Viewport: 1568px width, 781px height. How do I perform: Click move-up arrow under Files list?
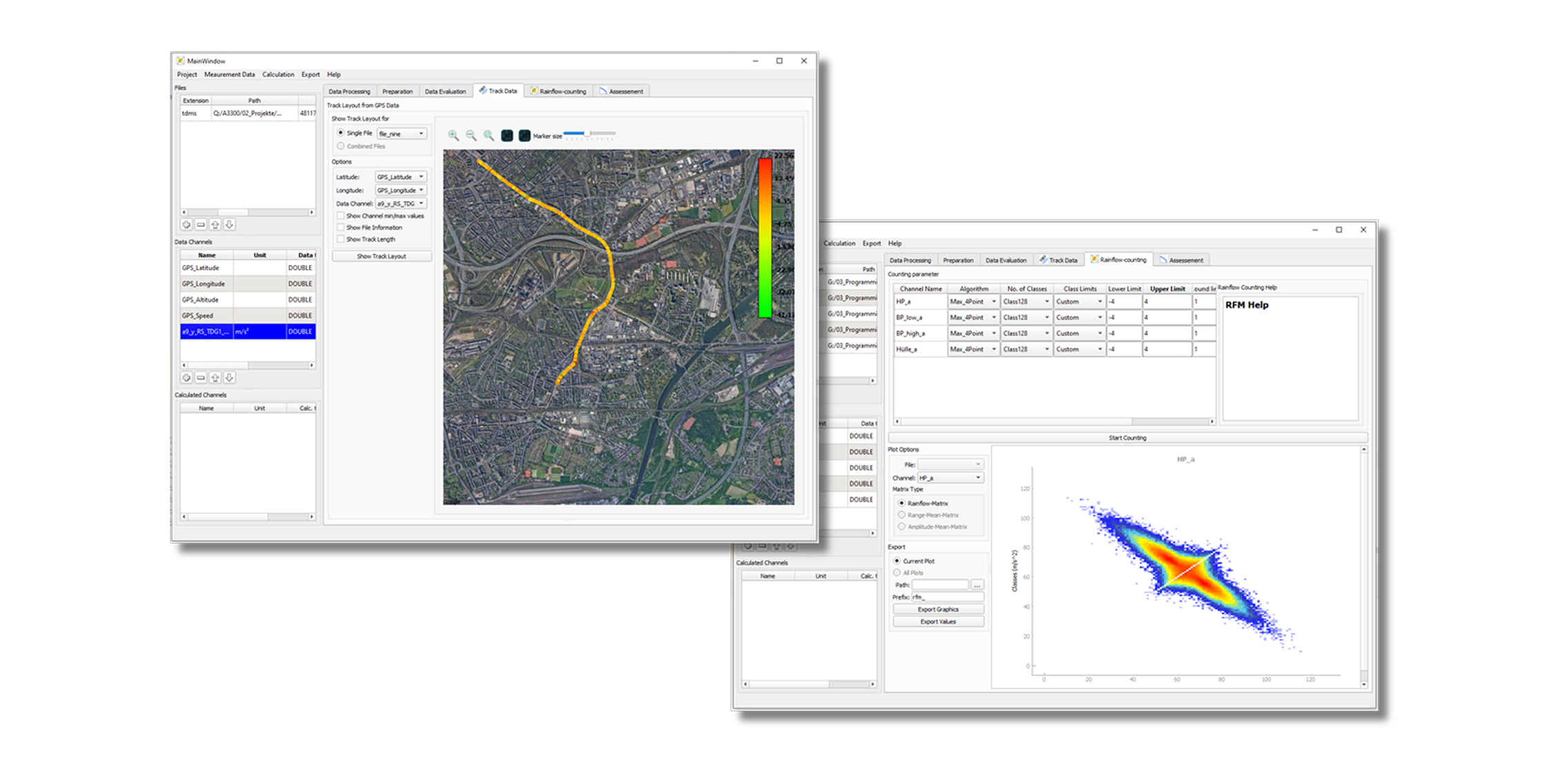[x=215, y=225]
